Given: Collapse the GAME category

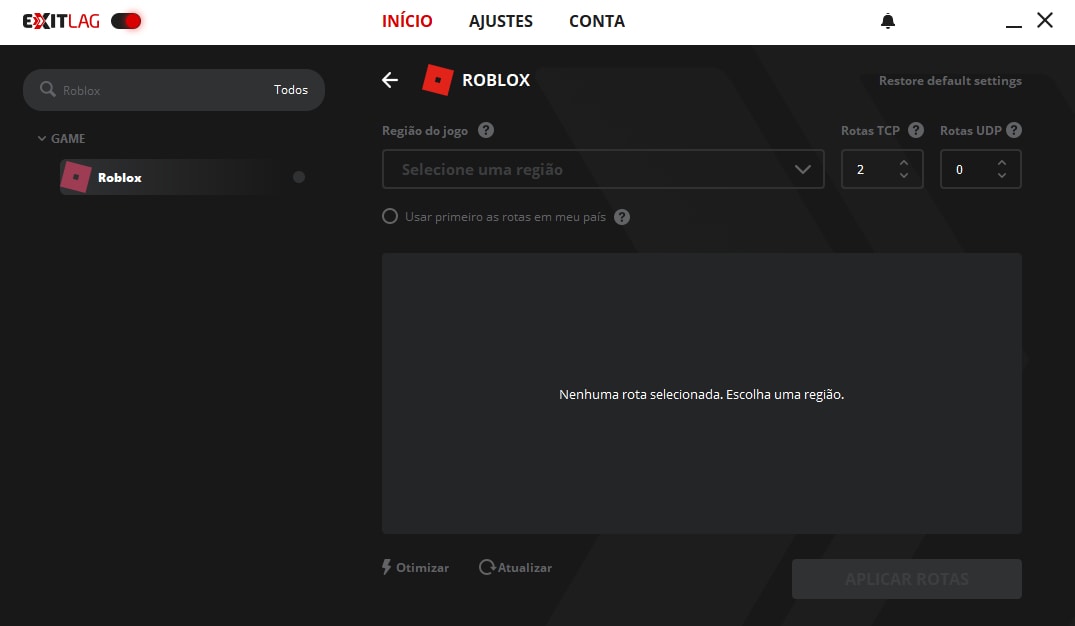Looking at the screenshot, I should [42, 139].
